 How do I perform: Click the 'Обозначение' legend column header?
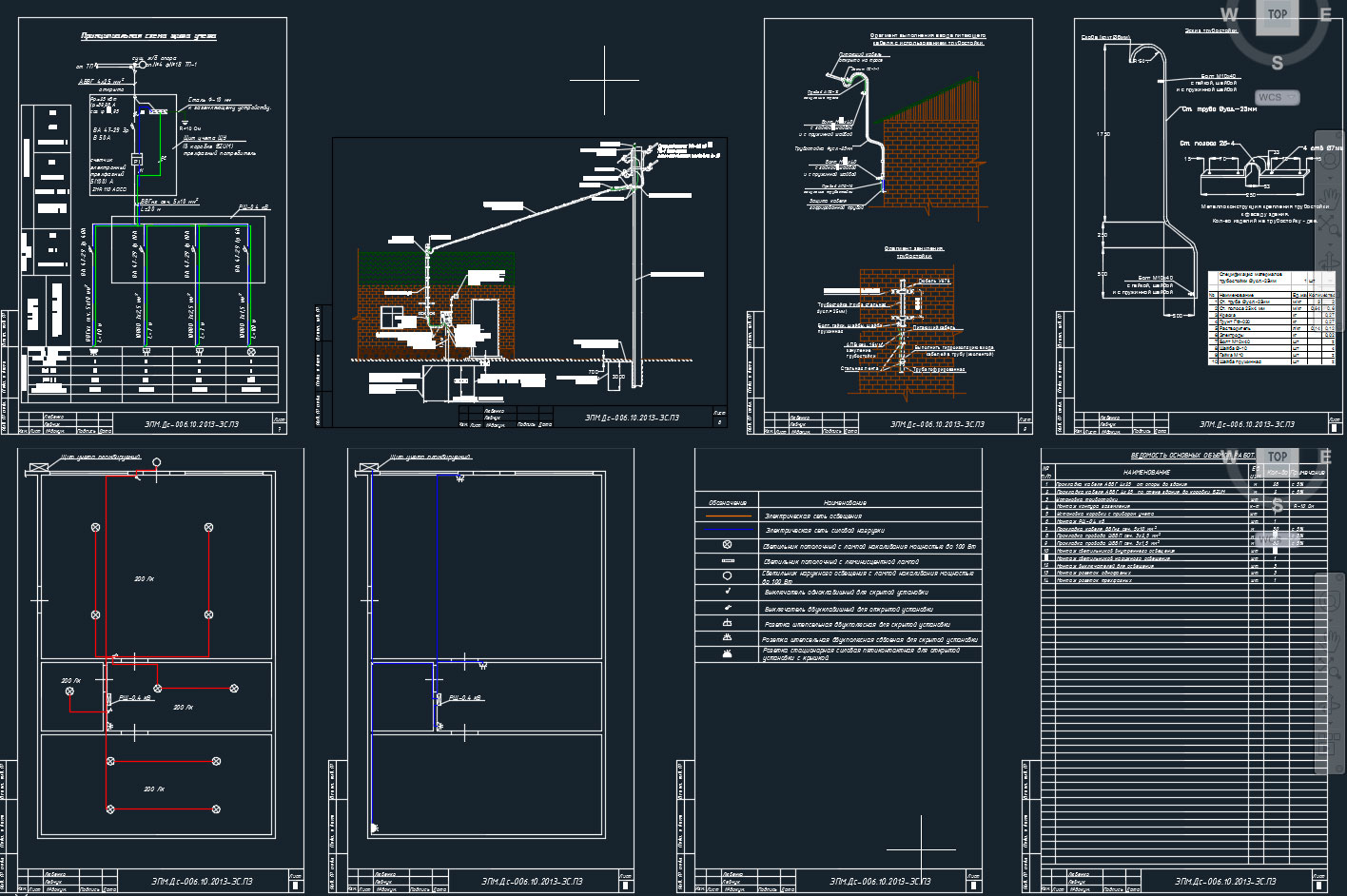point(728,502)
